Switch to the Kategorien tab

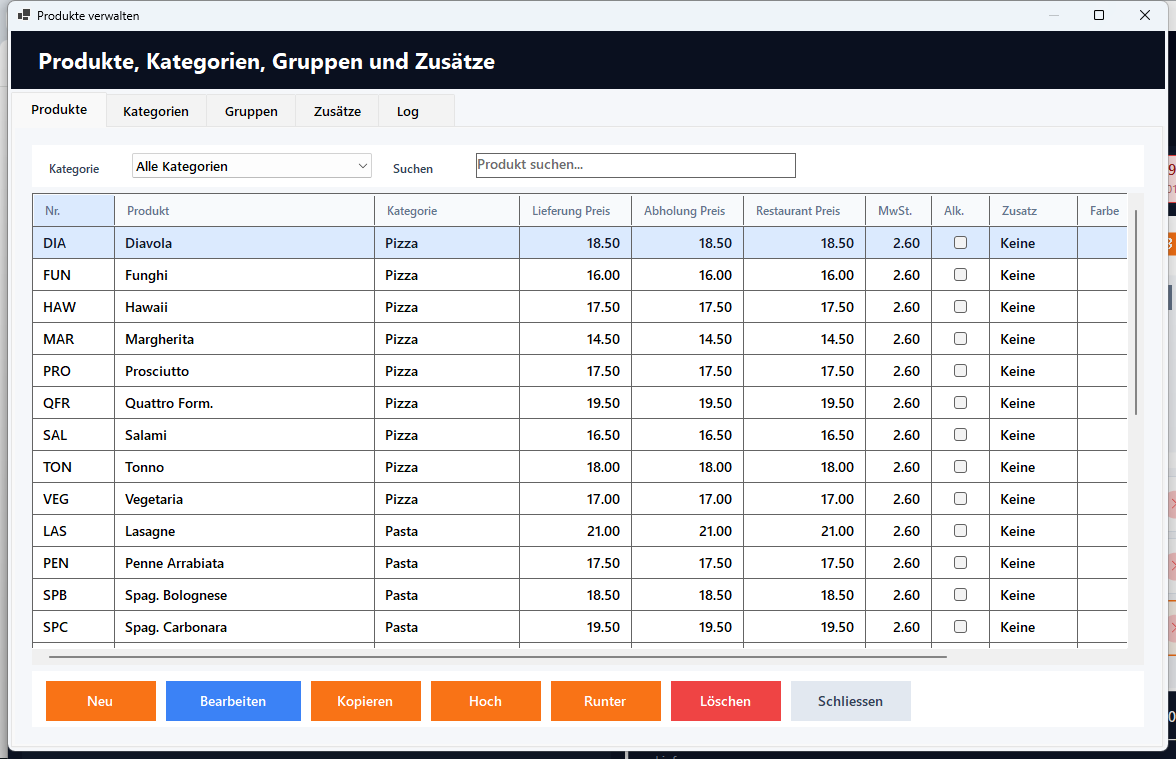point(156,111)
